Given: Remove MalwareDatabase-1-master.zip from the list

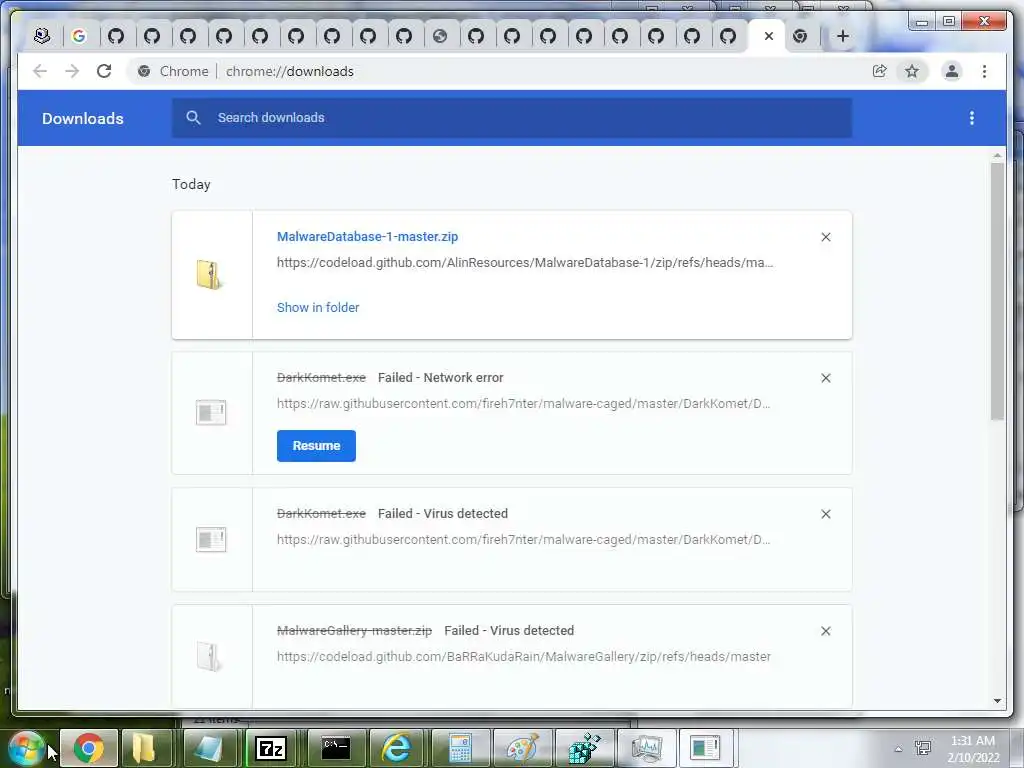Looking at the screenshot, I should point(825,237).
